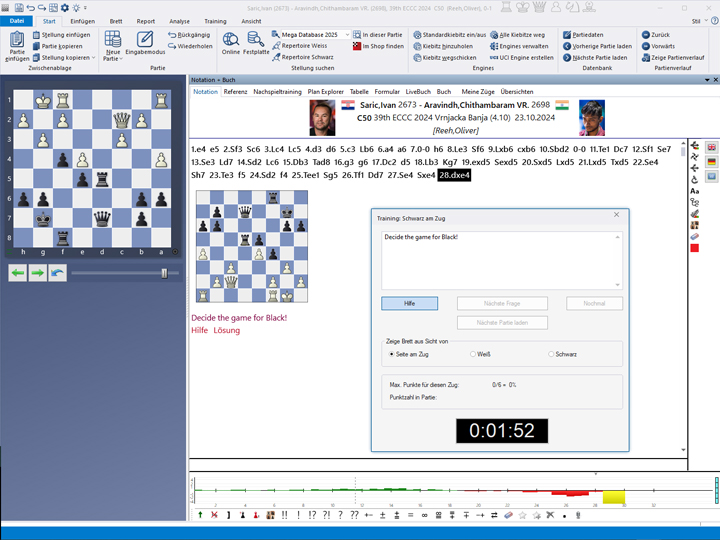Click the Lösung link below diagram

[x=227, y=330]
